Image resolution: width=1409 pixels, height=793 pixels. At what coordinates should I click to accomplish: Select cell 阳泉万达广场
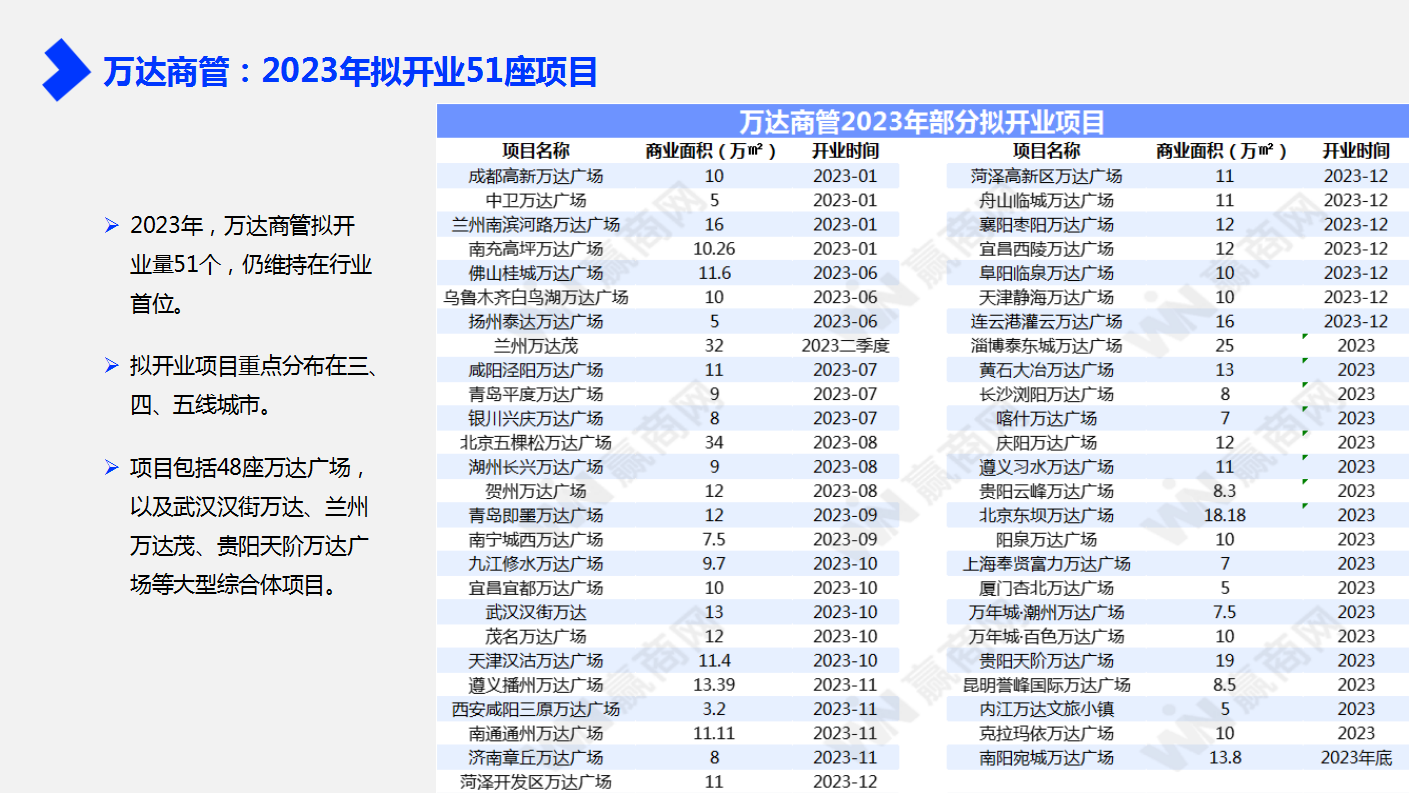point(1046,540)
